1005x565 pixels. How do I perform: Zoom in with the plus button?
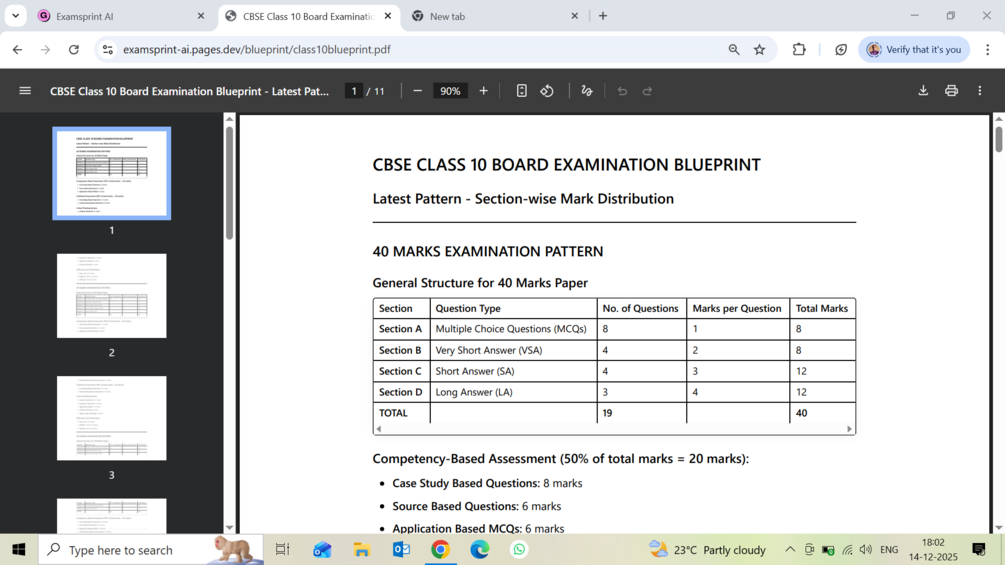483,91
